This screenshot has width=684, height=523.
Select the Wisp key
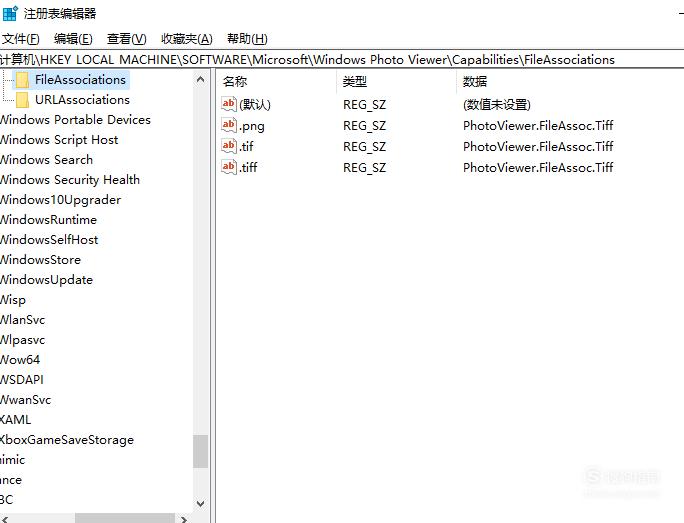pos(13,300)
